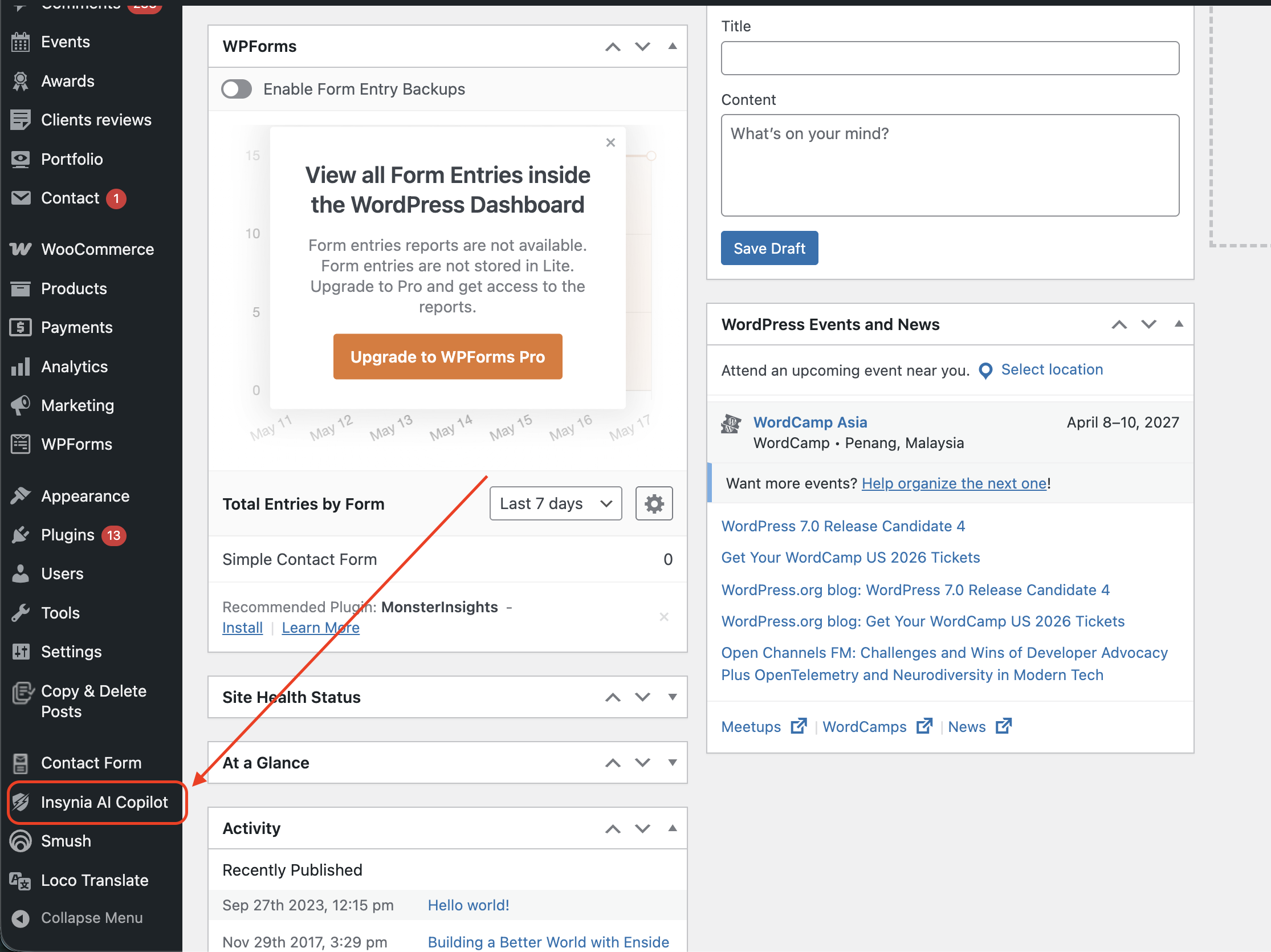Image resolution: width=1271 pixels, height=952 pixels.
Task: Open the WordCamps external link
Action: pyautogui.click(x=877, y=727)
